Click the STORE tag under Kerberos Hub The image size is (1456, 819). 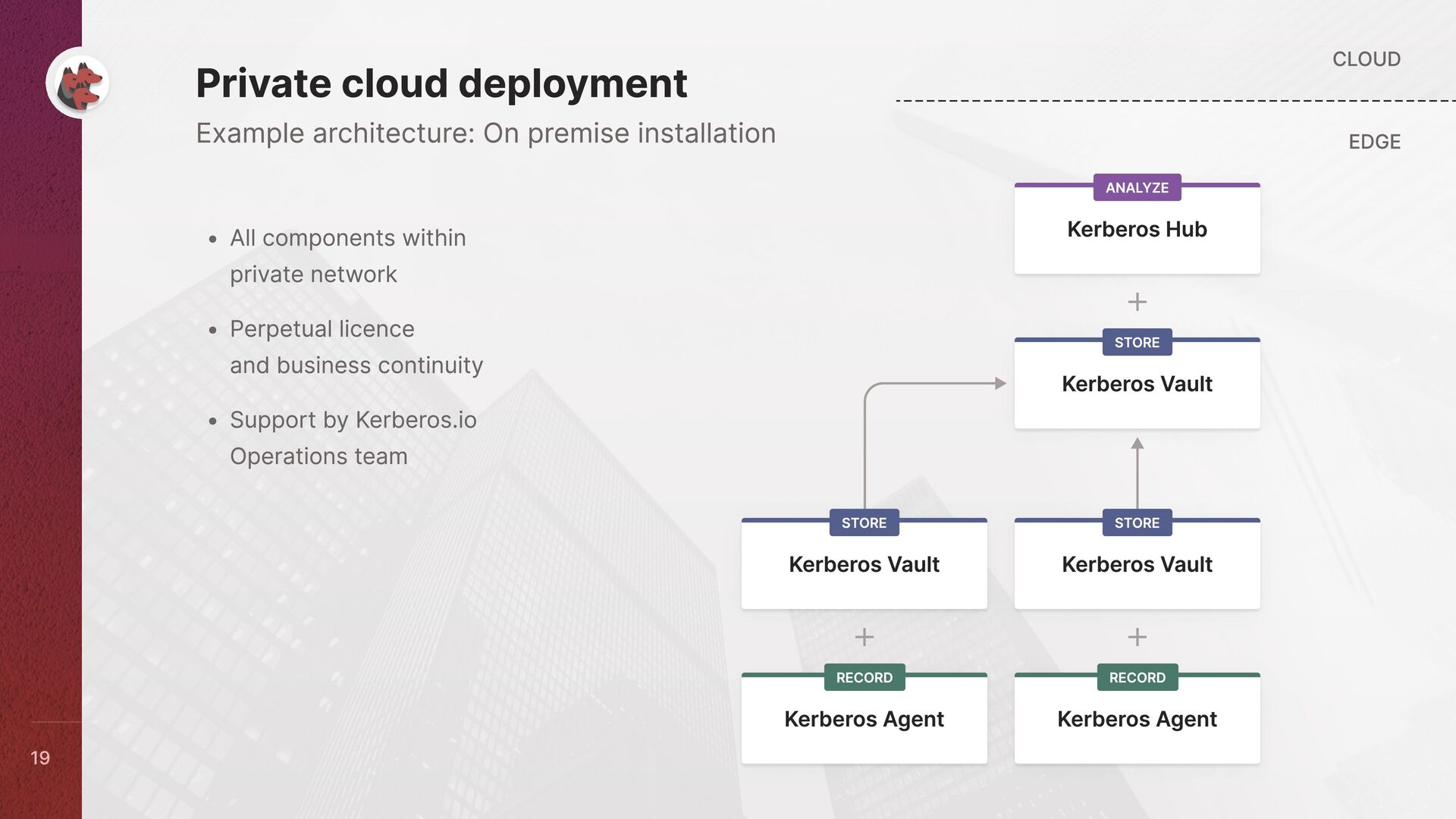(x=1137, y=342)
